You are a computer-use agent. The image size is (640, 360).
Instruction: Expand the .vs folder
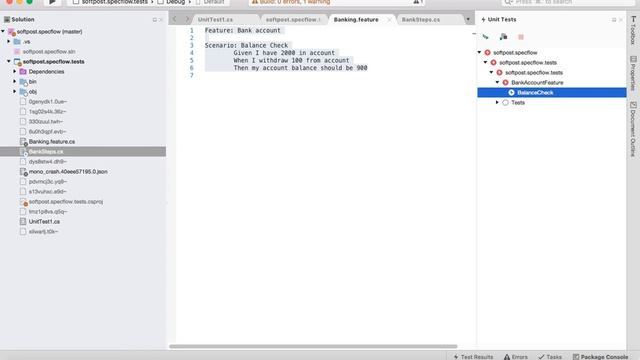[x=9, y=42]
